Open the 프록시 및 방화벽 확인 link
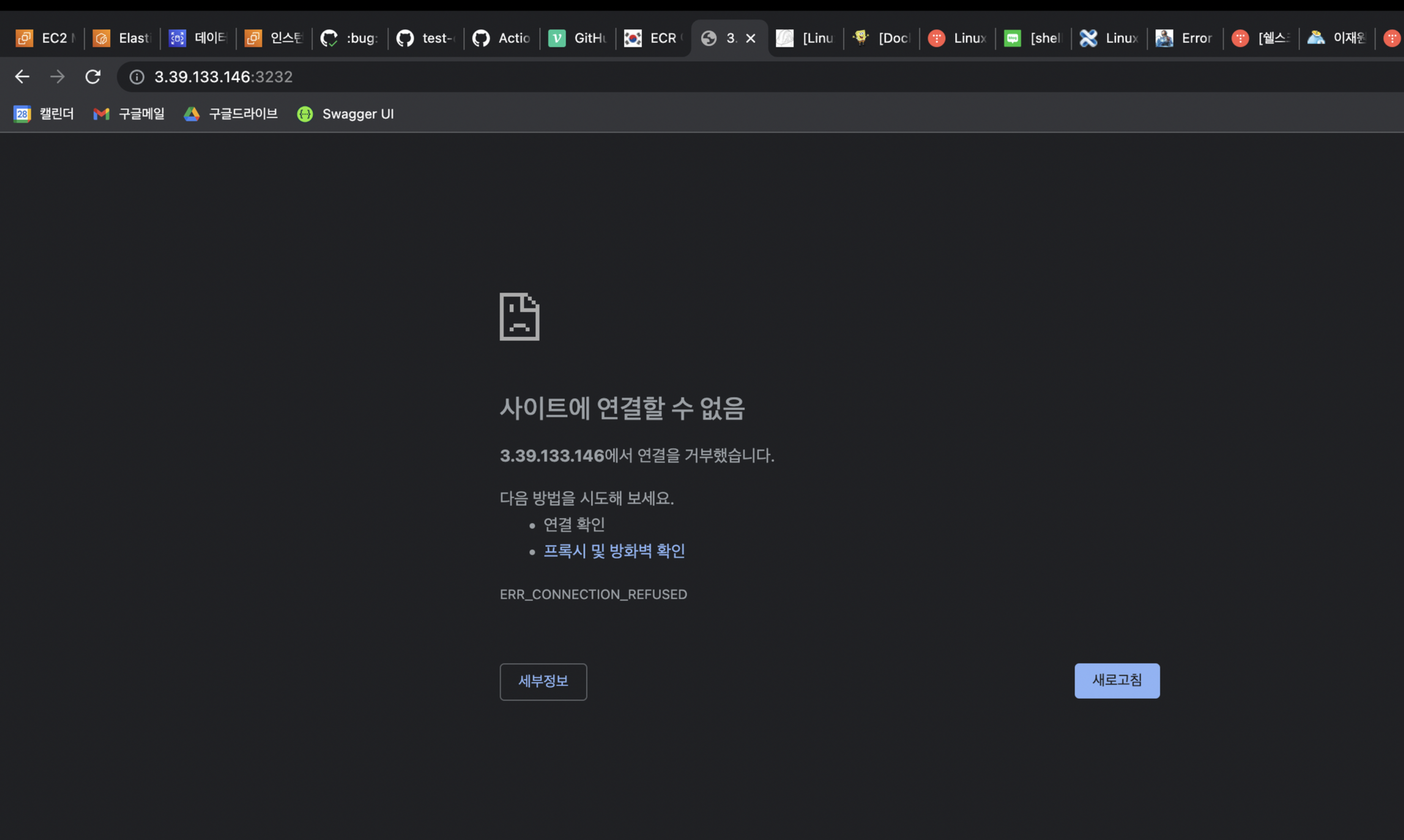Screen dimensions: 1404x840 pos(614,551)
